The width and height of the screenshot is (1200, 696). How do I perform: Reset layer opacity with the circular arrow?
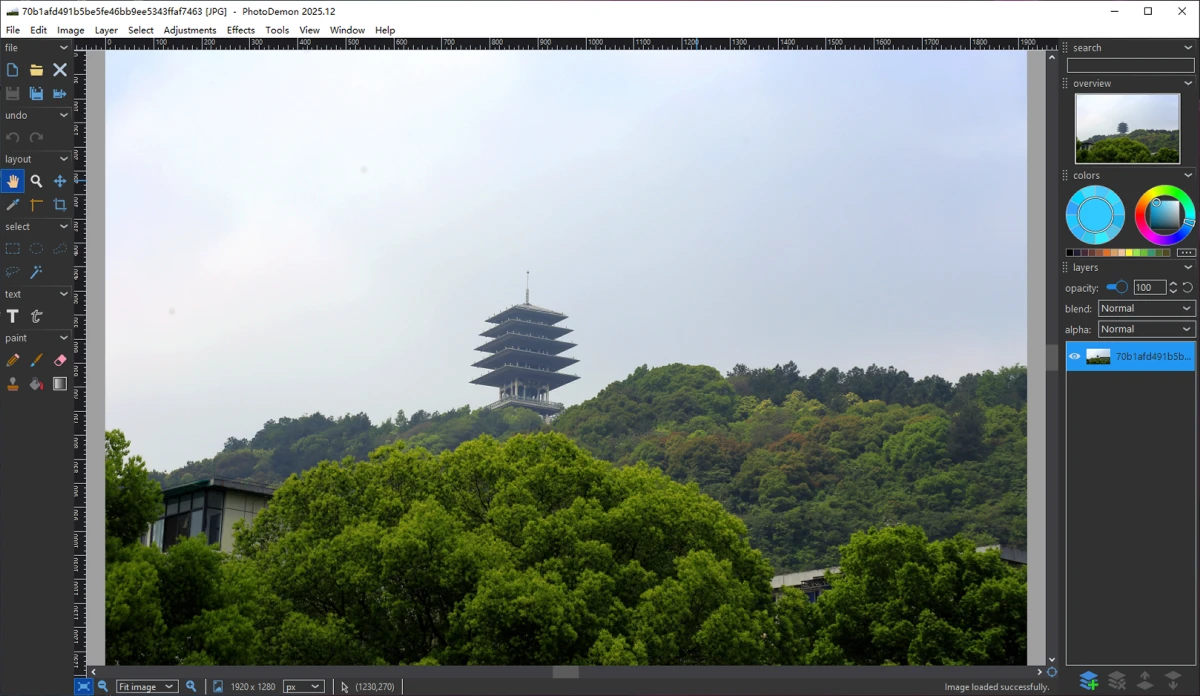1187,288
